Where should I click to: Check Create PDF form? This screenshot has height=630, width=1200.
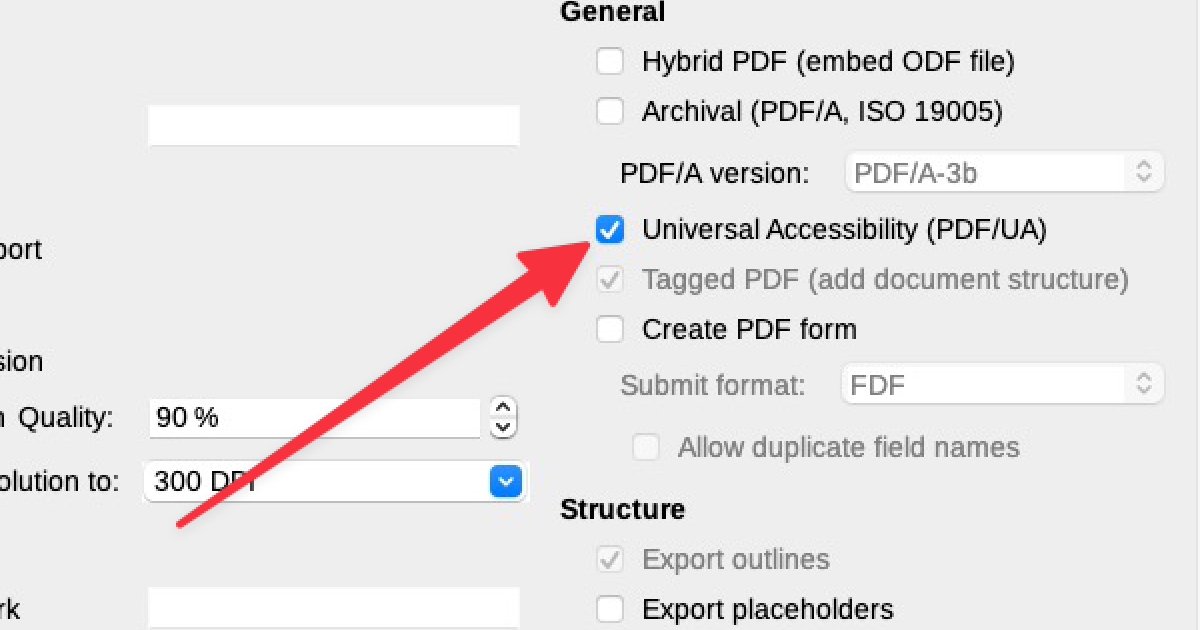coord(610,329)
